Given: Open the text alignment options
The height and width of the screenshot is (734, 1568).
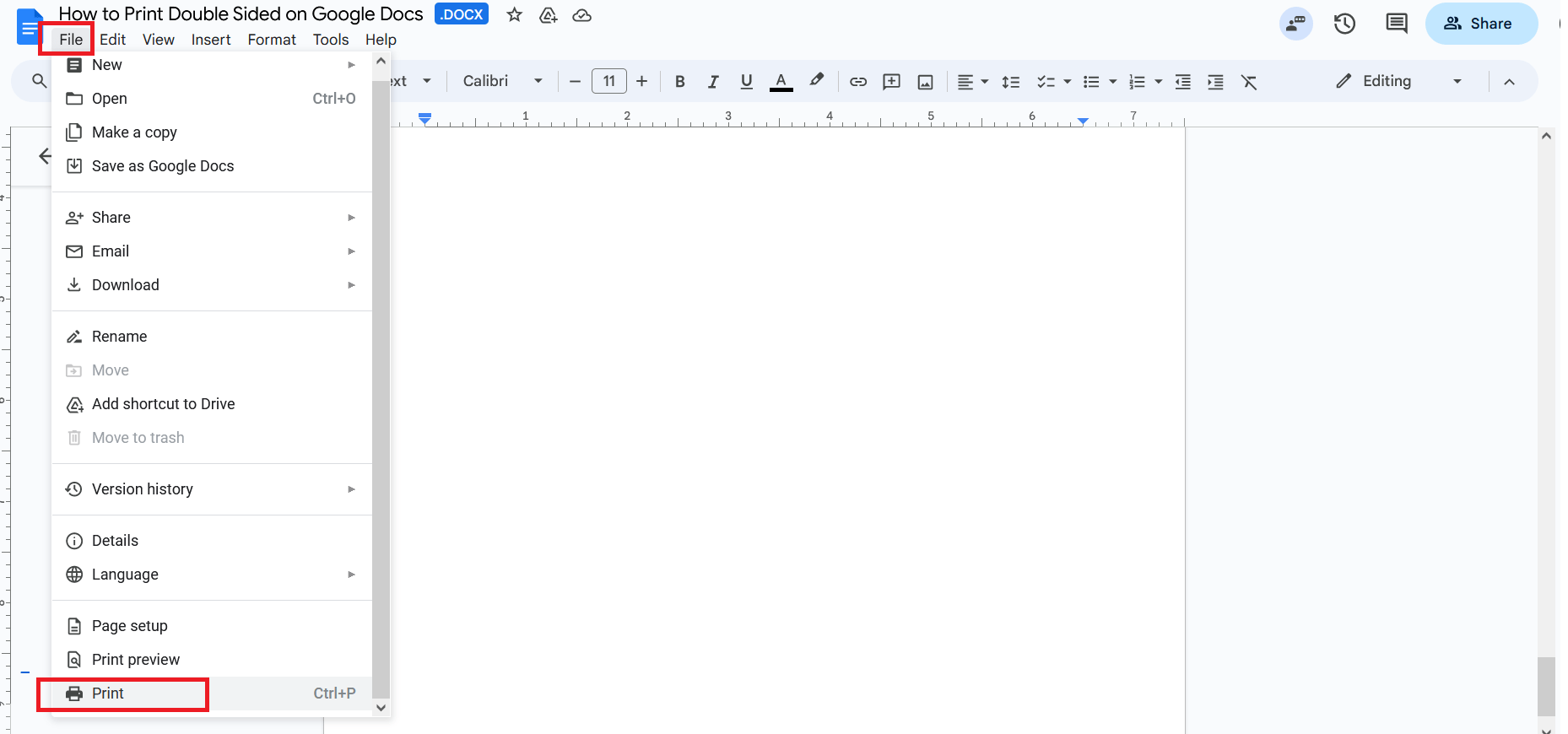Looking at the screenshot, I should click(x=973, y=81).
